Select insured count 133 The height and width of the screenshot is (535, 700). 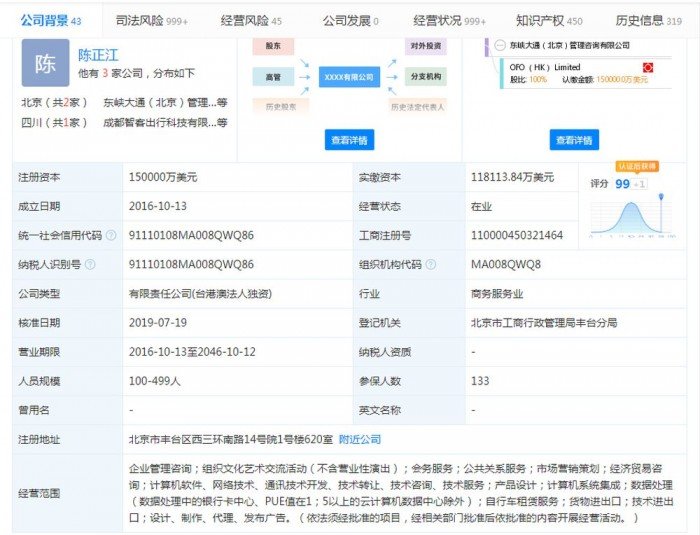pyautogui.click(x=480, y=381)
